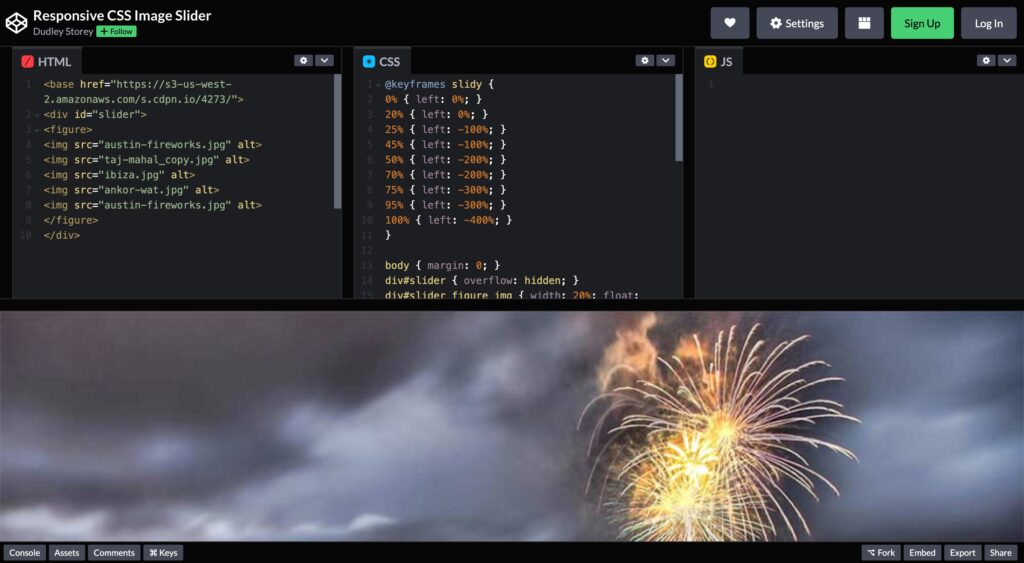Image resolution: width=1024 pixels, height=563 pixels.
Task: Fork this pen
Action: [880, 552]
